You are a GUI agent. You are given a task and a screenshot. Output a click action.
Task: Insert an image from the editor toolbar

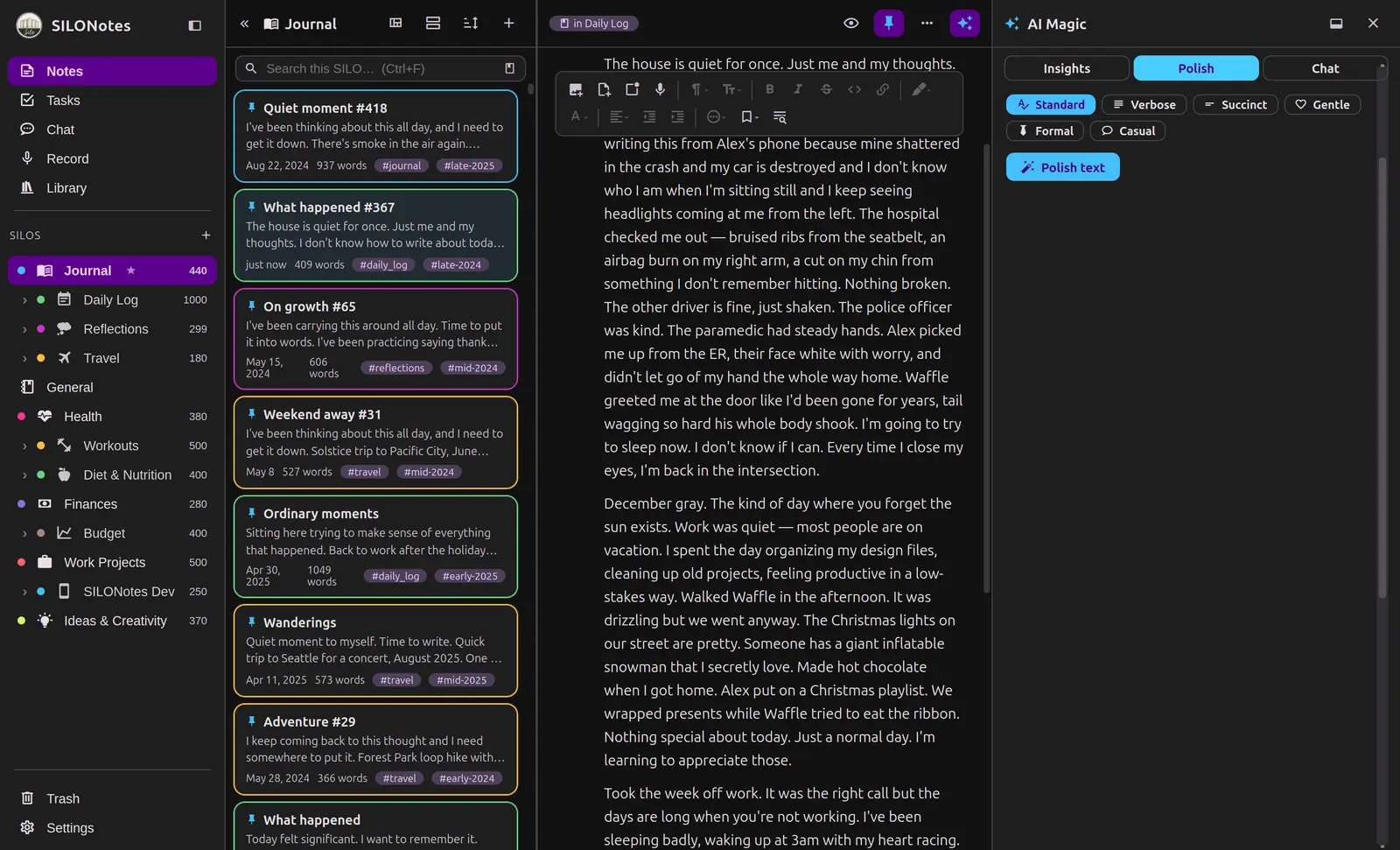point(576,89)
